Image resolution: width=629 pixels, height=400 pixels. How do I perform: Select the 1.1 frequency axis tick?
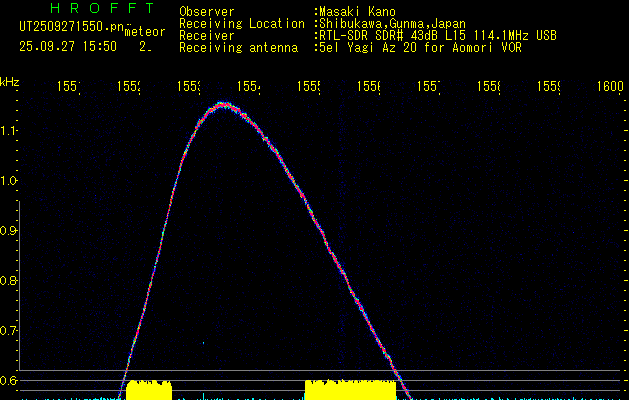[10, 130]
